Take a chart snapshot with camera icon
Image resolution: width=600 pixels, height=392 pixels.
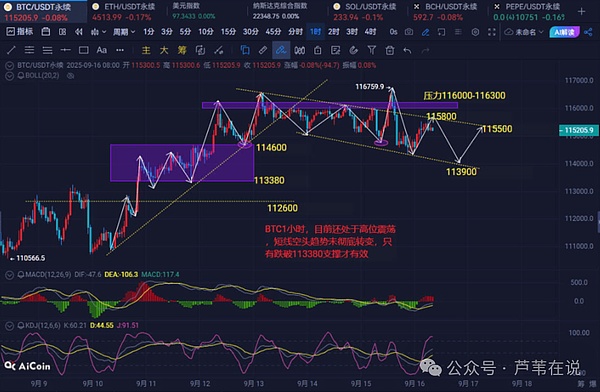pyautogui.click(x=409, y=32)
